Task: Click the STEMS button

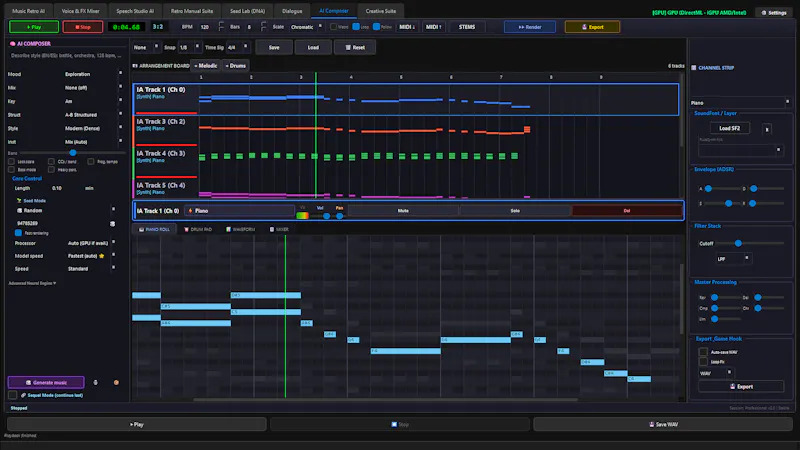Action: (x=466, y=27)
